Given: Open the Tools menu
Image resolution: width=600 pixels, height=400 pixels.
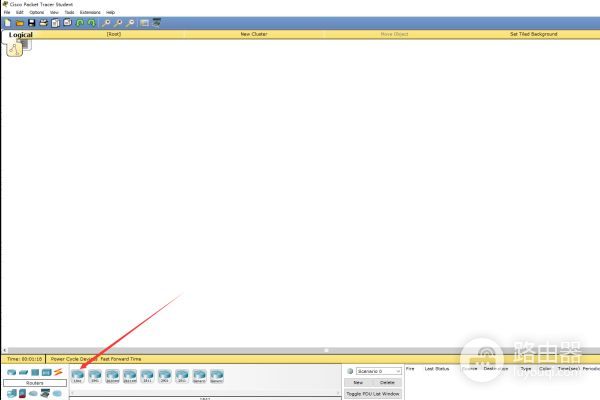Looking at the screenshot, I should 69,12.
